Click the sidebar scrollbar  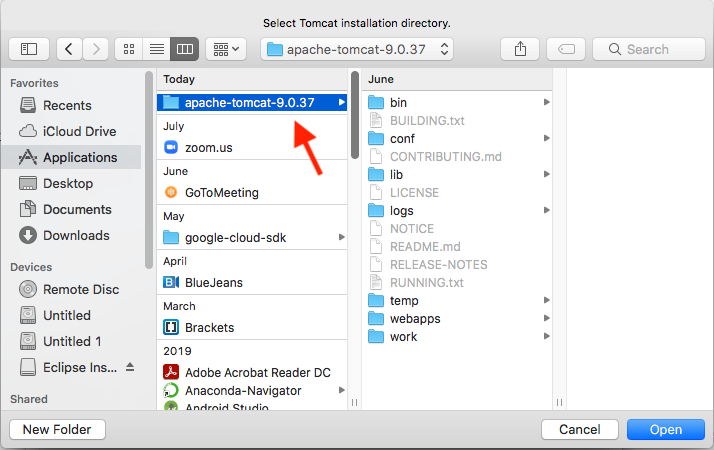[148, 170]
